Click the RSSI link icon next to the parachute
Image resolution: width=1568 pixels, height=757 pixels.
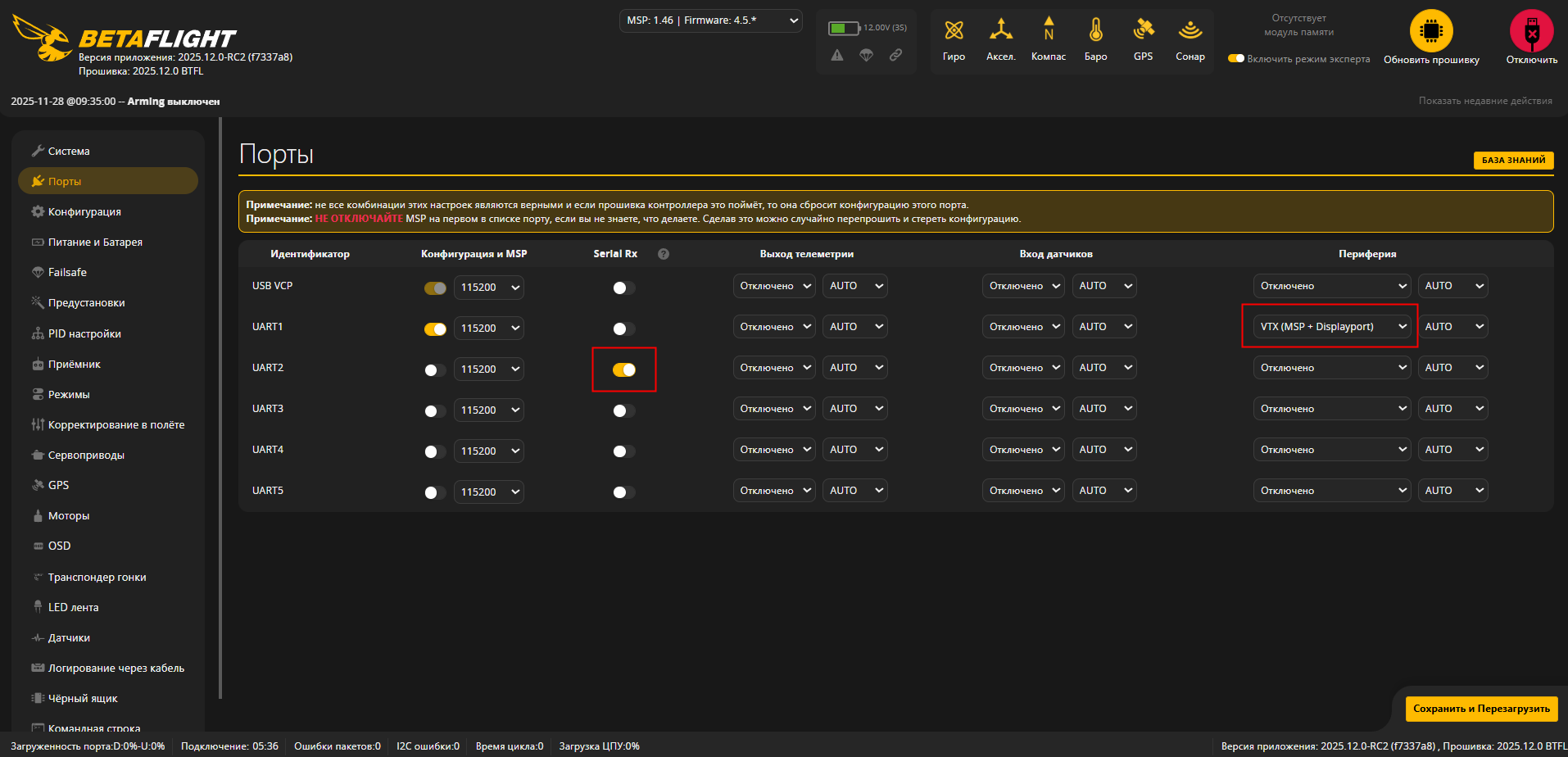coord(895,55)
